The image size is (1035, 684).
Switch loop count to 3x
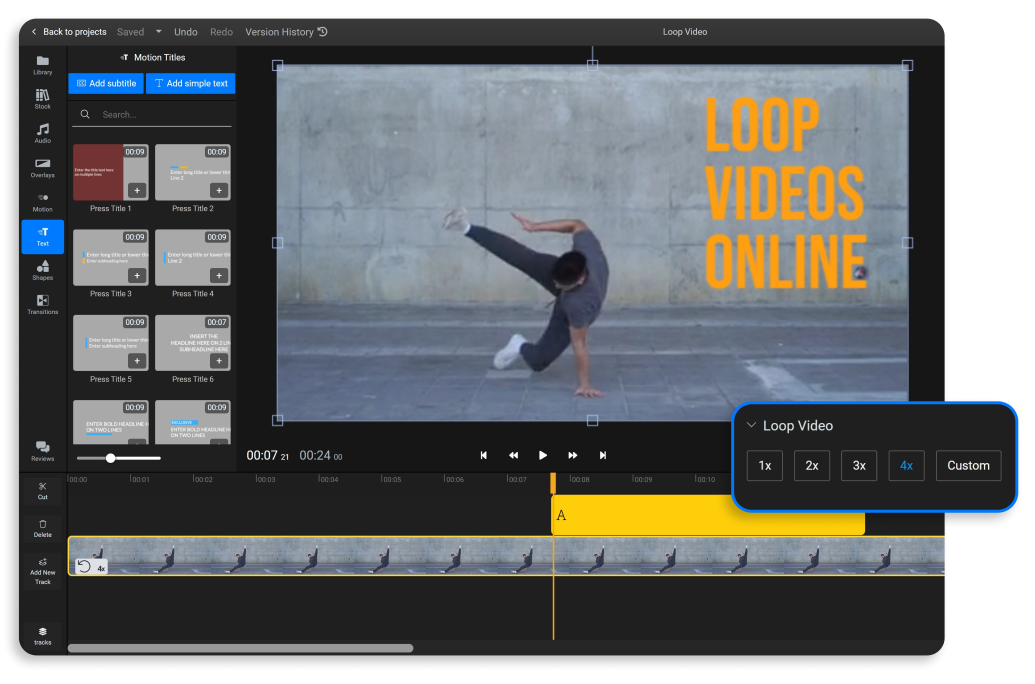tap(858, 465)
